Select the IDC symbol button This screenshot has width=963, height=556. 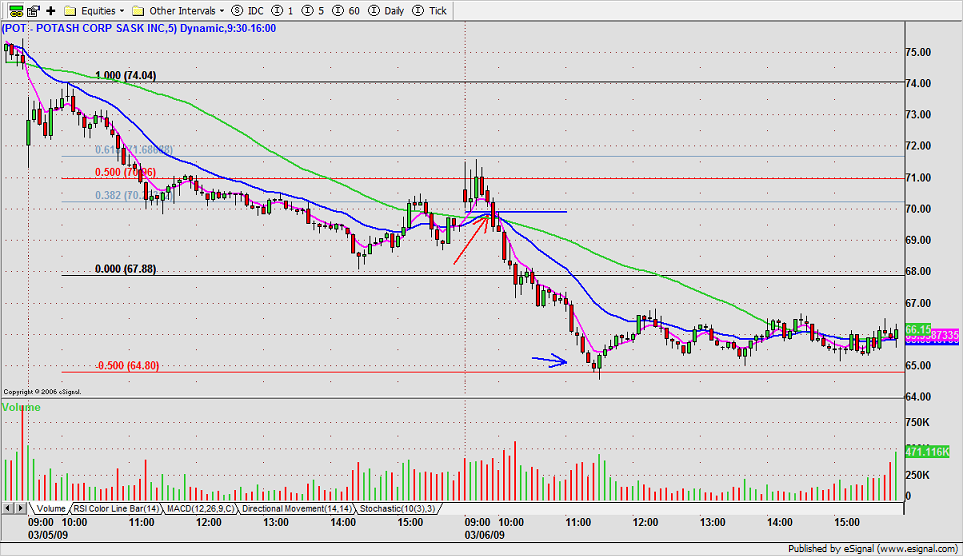click(x=247, y=10)
